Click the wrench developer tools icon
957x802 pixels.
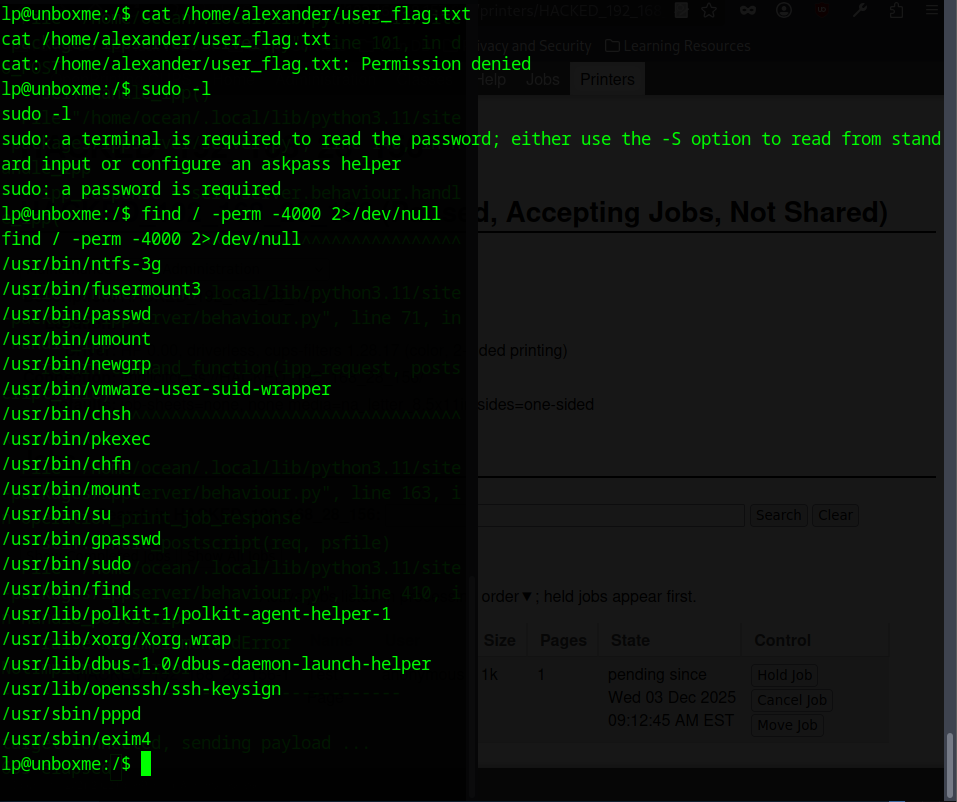click(859, 11)
